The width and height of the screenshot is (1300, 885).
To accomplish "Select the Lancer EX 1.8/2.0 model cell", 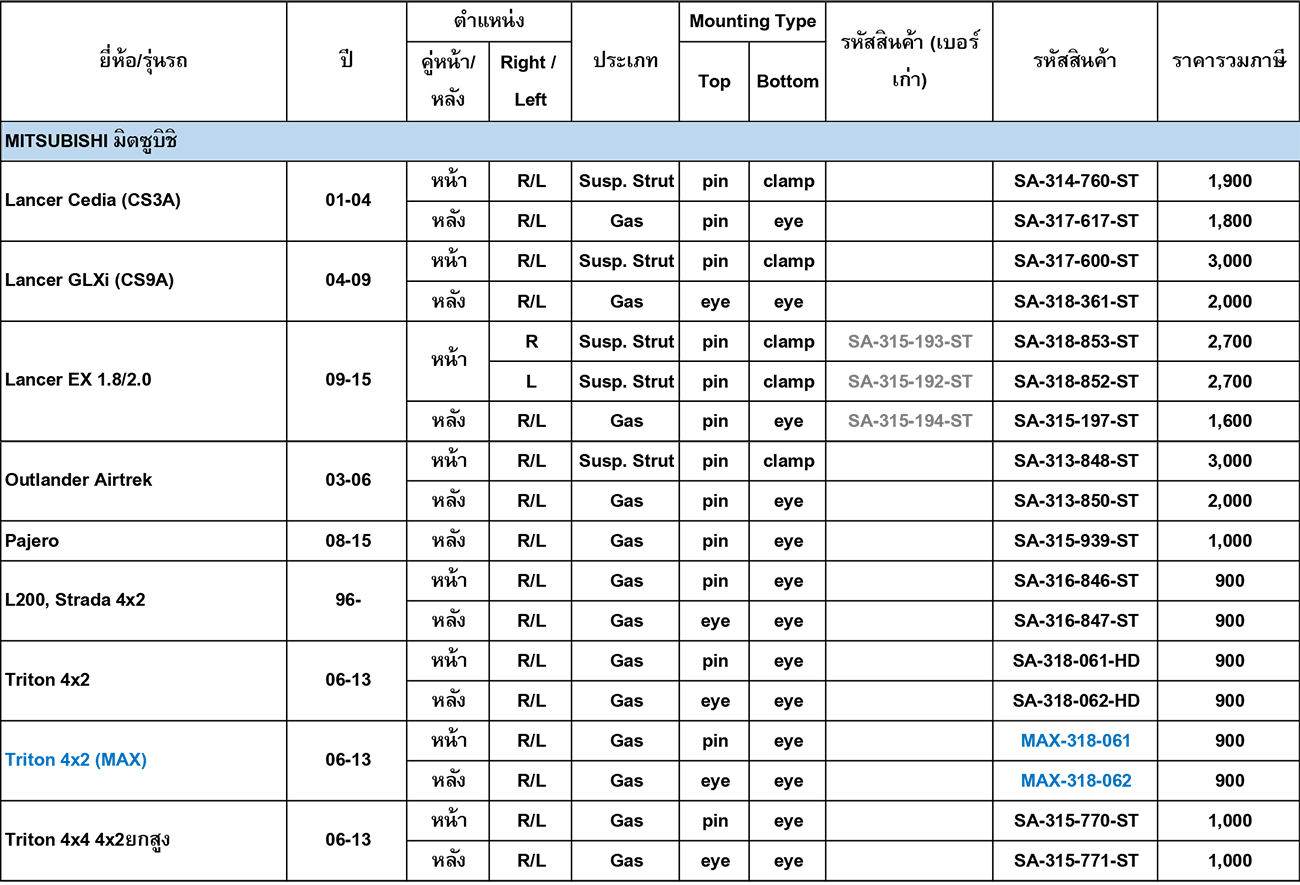I will click(x=144, y=381).
